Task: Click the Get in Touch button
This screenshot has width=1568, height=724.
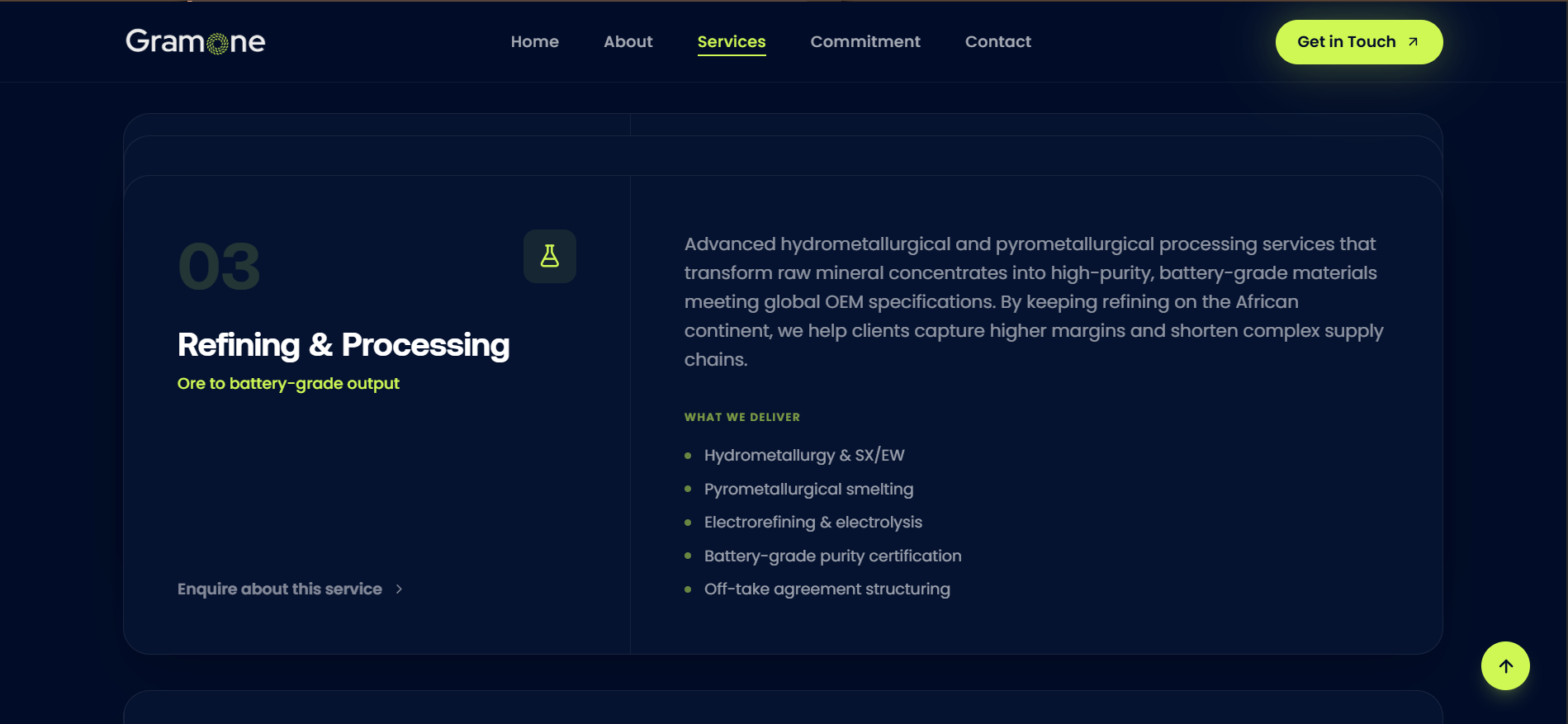Action: [x=1359, y=42]
